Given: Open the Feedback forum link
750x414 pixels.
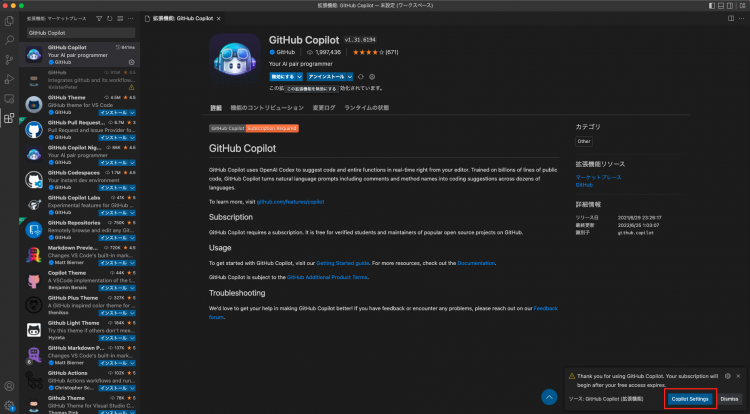Looking at the screenshot, I should (546, 308).
